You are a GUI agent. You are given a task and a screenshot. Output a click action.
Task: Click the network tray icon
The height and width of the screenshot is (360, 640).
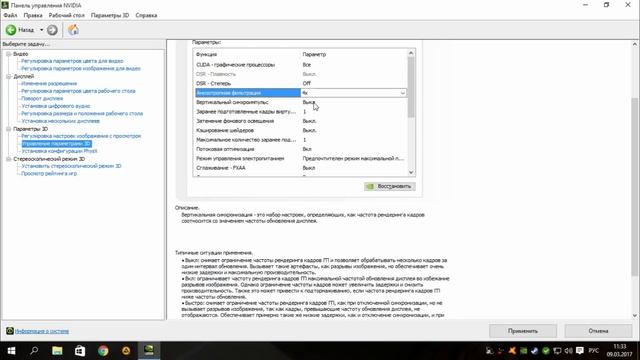557,351
